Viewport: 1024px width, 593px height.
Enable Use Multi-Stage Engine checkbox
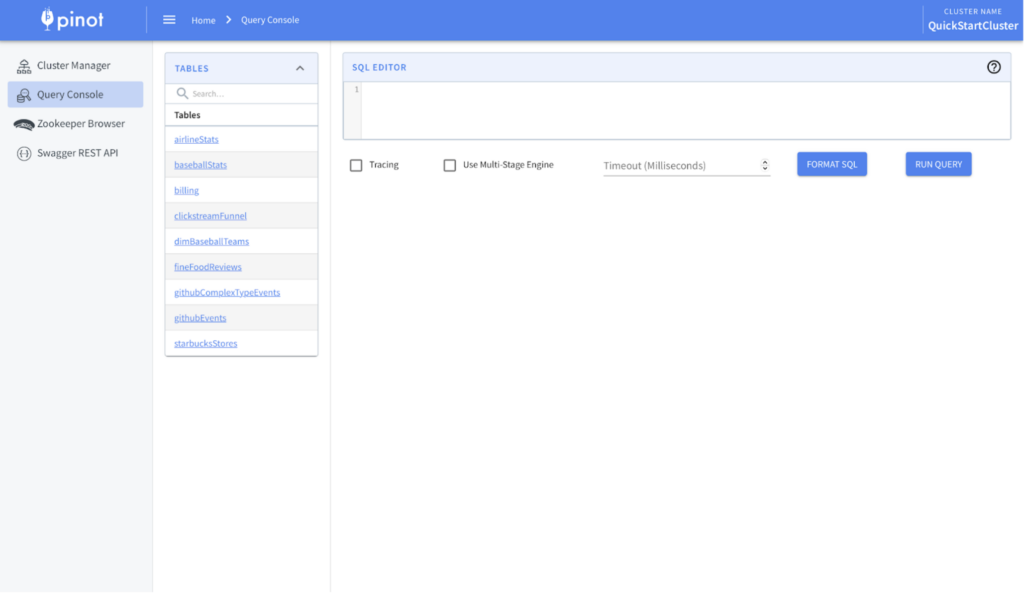pyautogui.click(x=450, y=165)
